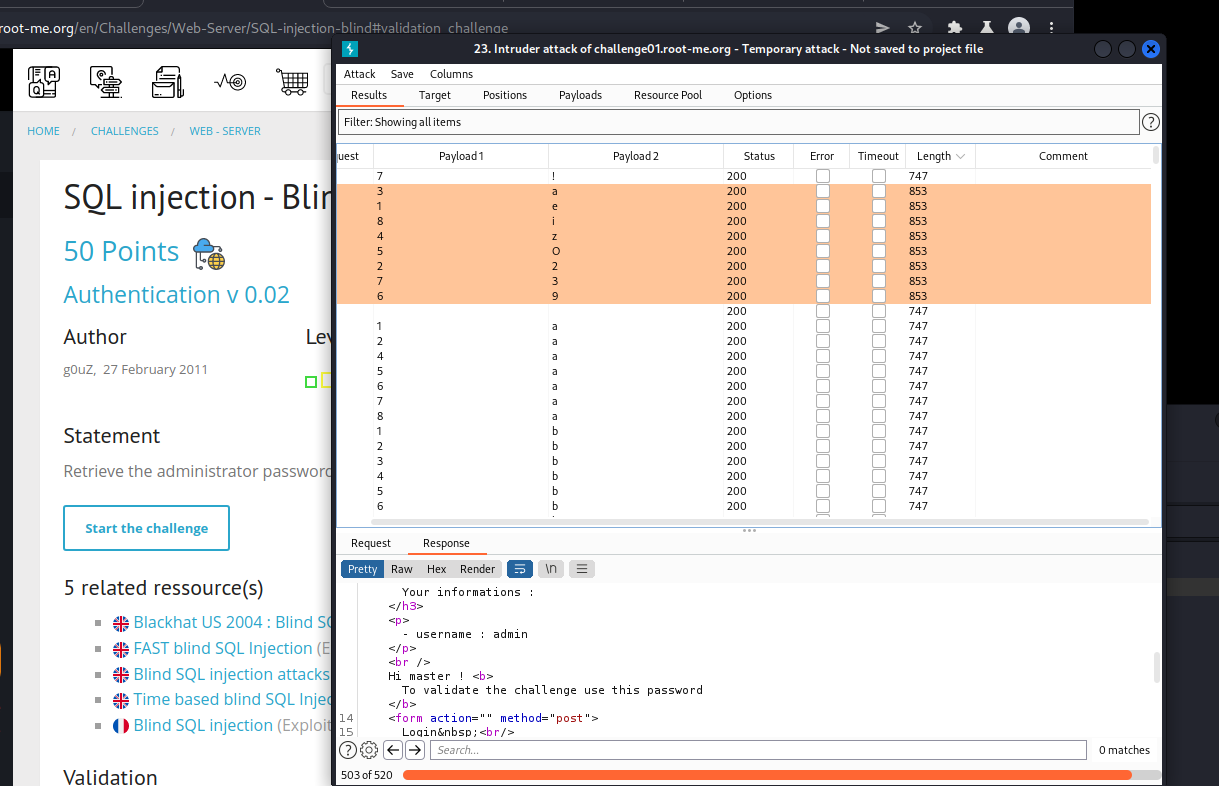Open the Columns menu in Intruder window
Viewport: 1219px width, 786px height.
coord(452,74)
